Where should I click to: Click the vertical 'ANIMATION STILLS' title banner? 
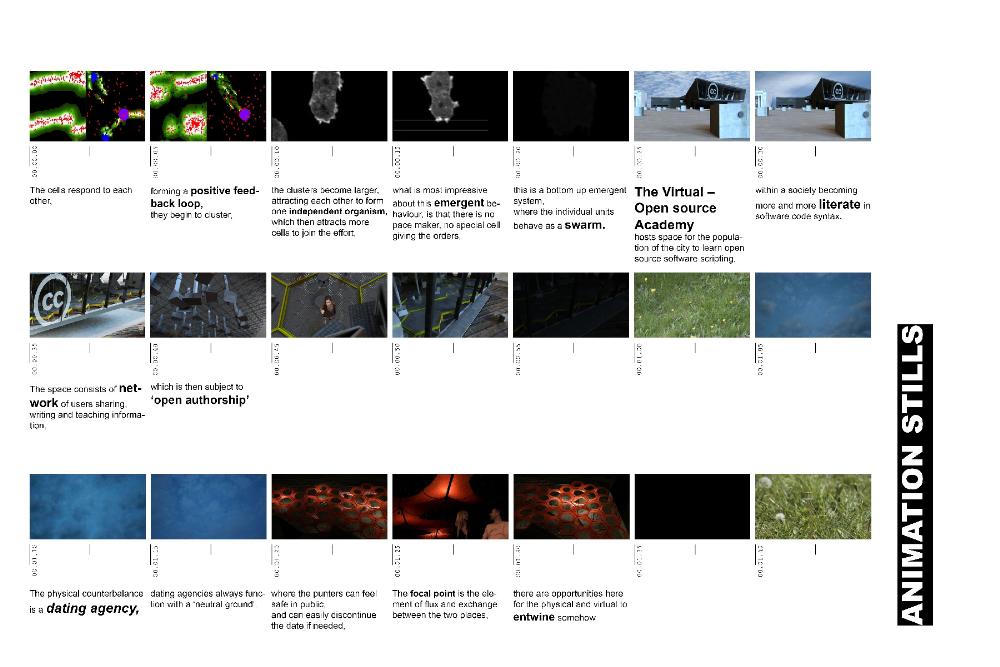916,474
